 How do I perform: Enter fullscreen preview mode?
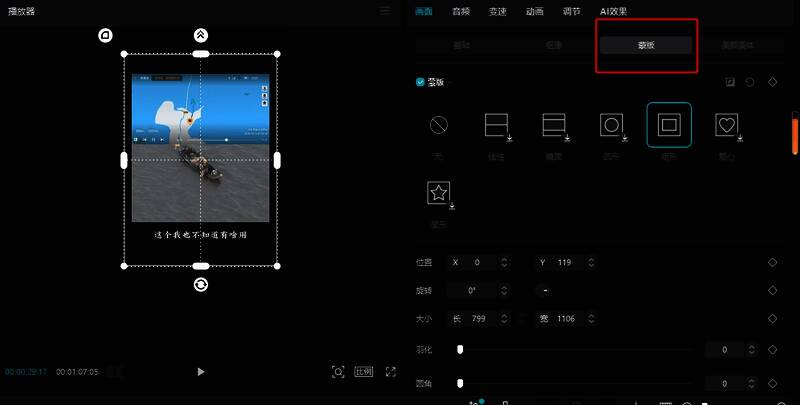390,372
